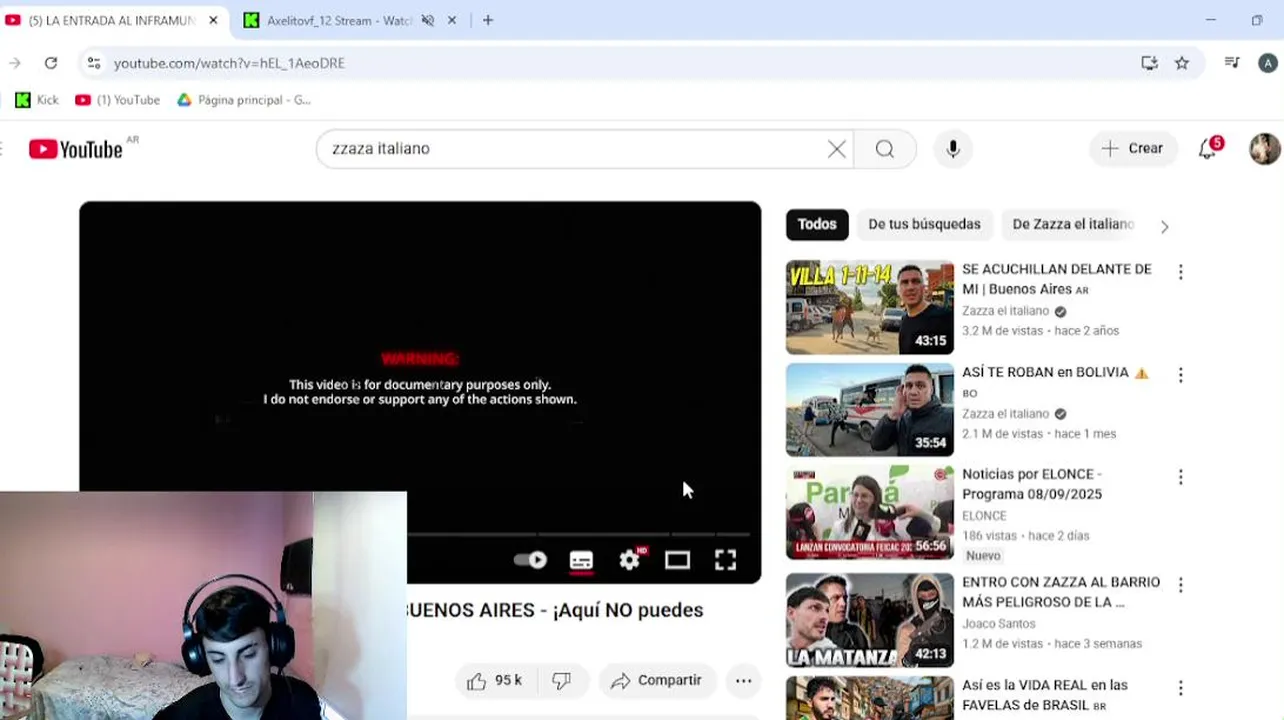Open video title SE ACUCHILLAN DELANTE DE MI
This screenshot has height=720, width=1284.
(1057, 279)
